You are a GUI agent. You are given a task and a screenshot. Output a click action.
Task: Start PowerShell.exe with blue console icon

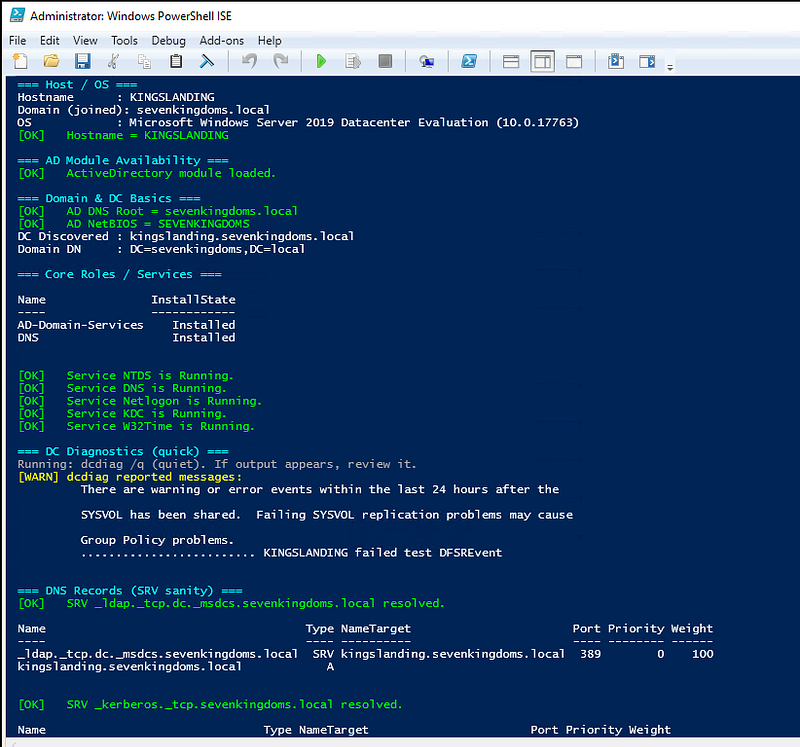(x=469, y=62)
